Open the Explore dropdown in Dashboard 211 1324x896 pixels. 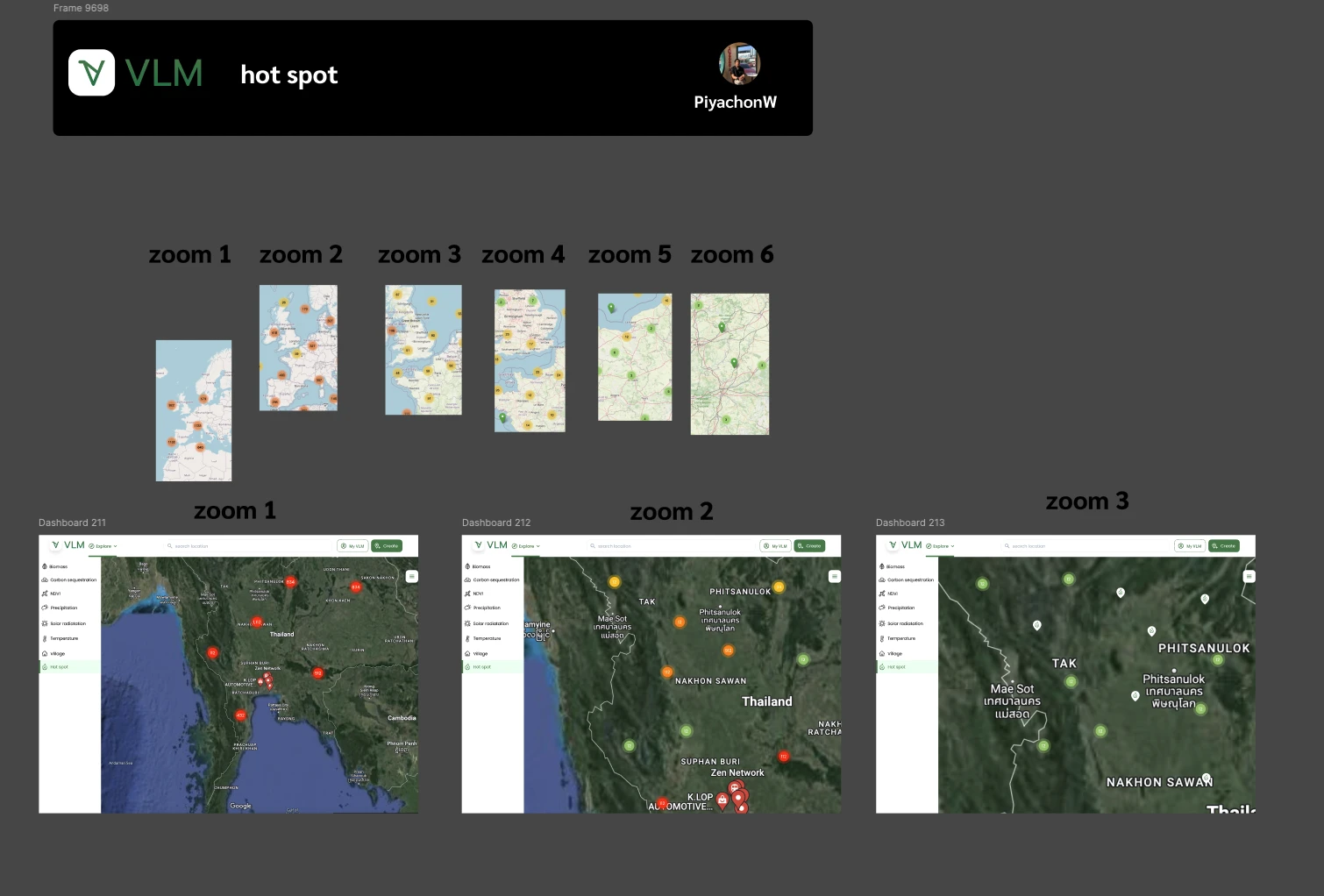pyautogui.click(x=103, y=546)
